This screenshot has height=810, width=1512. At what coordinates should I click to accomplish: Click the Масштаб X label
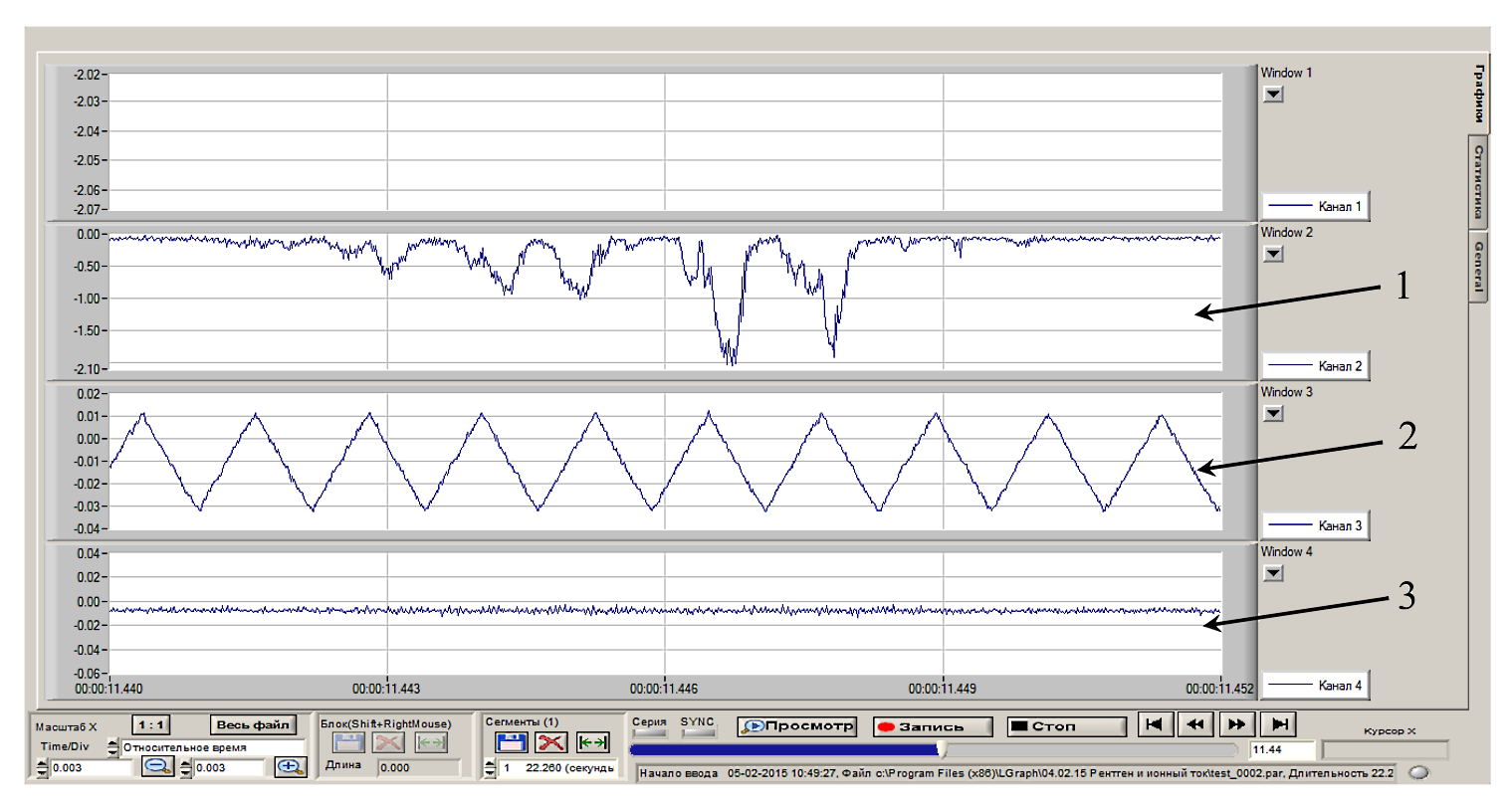[66, 726]
